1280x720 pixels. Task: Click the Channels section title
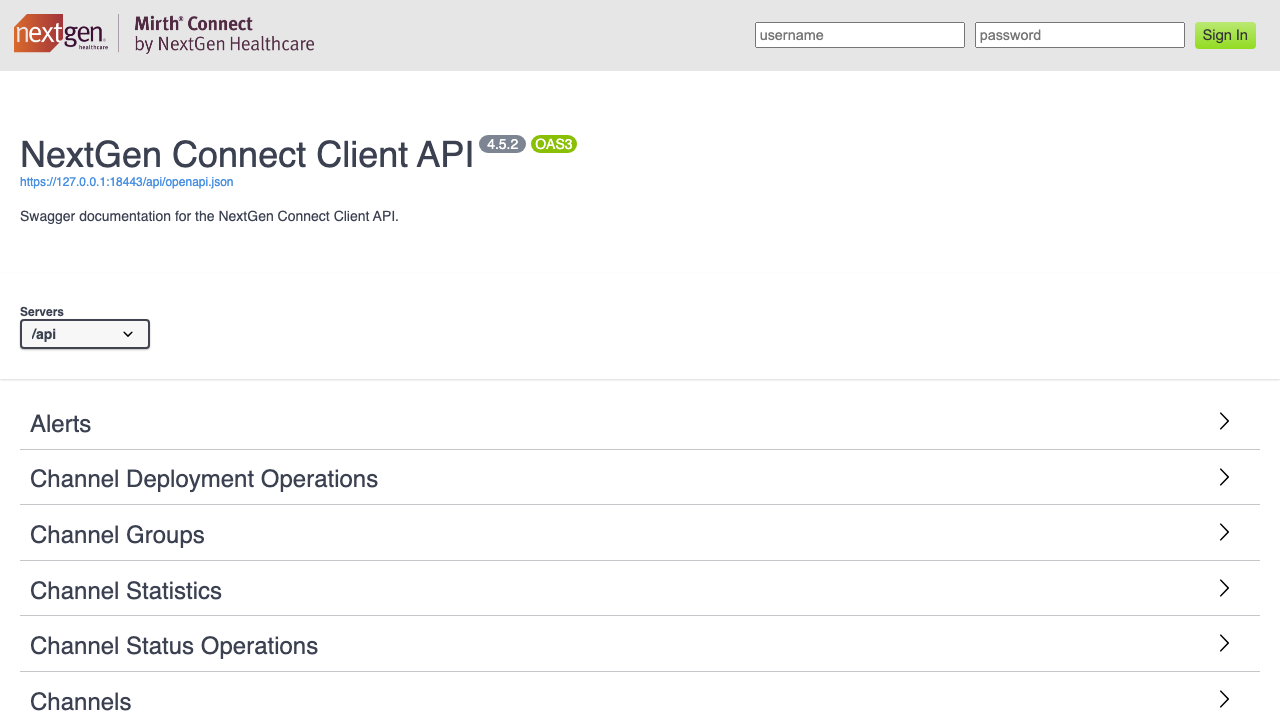(x=81, y=702)
